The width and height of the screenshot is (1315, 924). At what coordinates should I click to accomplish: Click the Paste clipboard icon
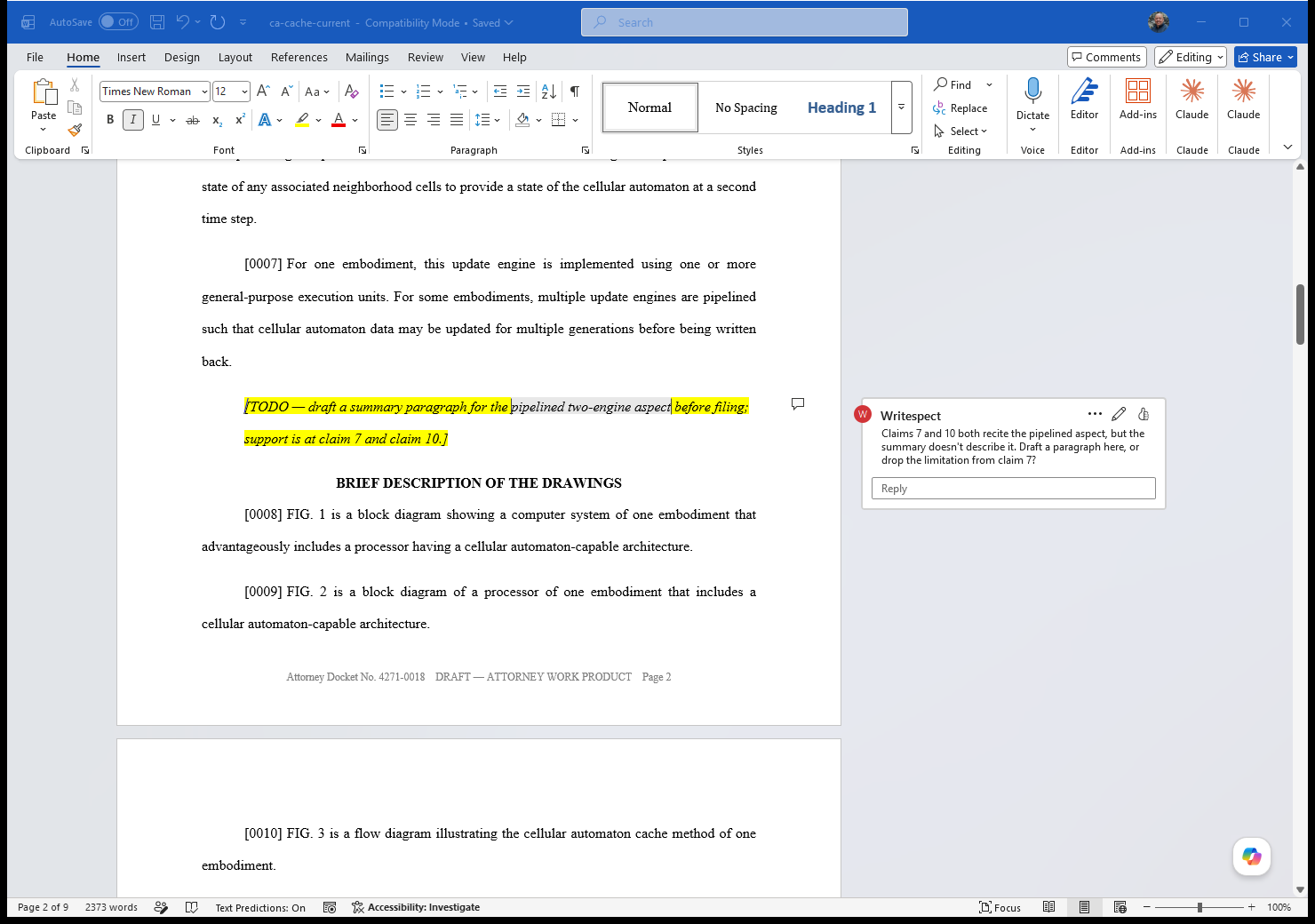[44, 92]
